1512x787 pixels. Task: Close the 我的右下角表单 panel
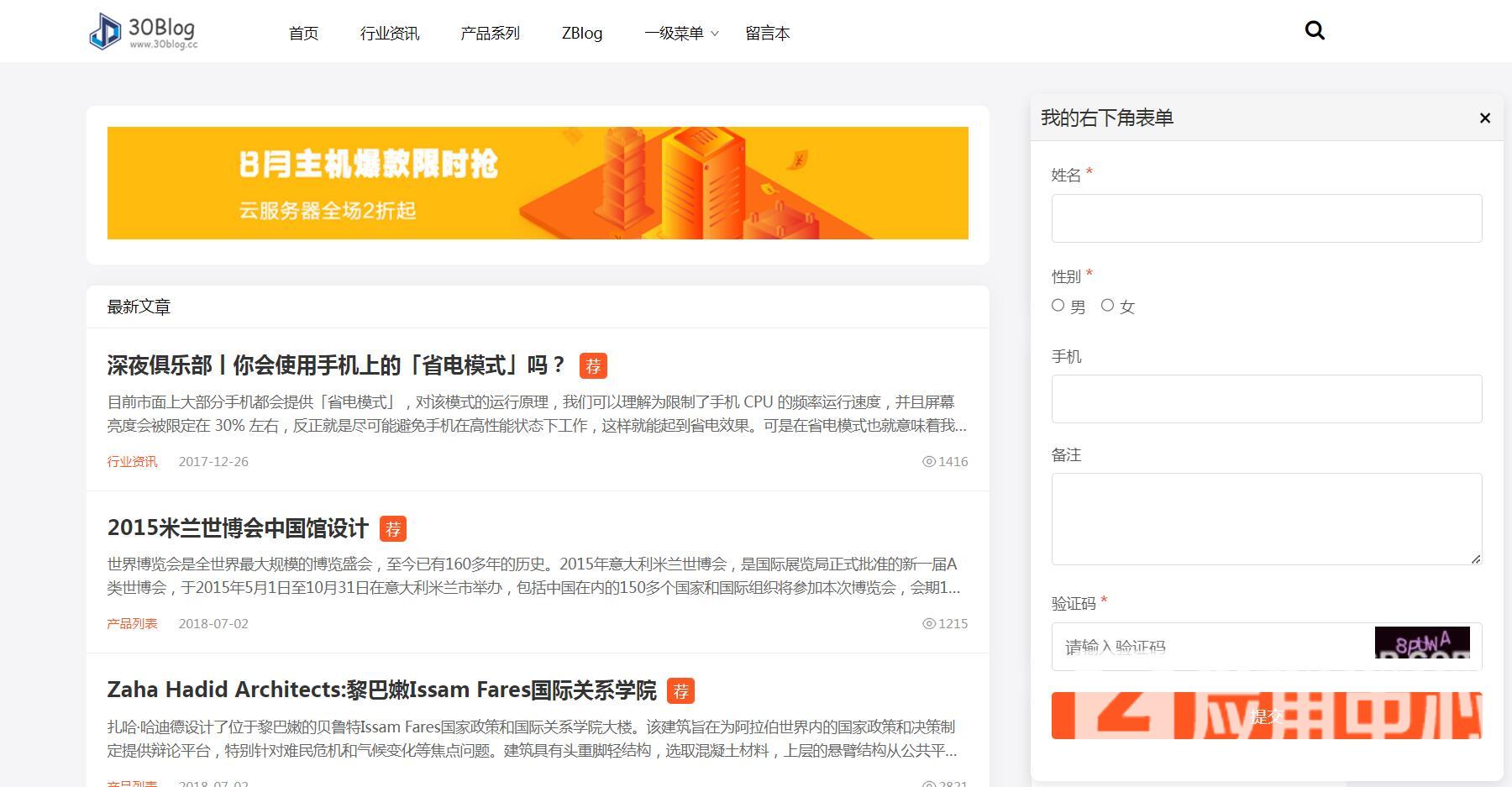(x=1484, y=118)
